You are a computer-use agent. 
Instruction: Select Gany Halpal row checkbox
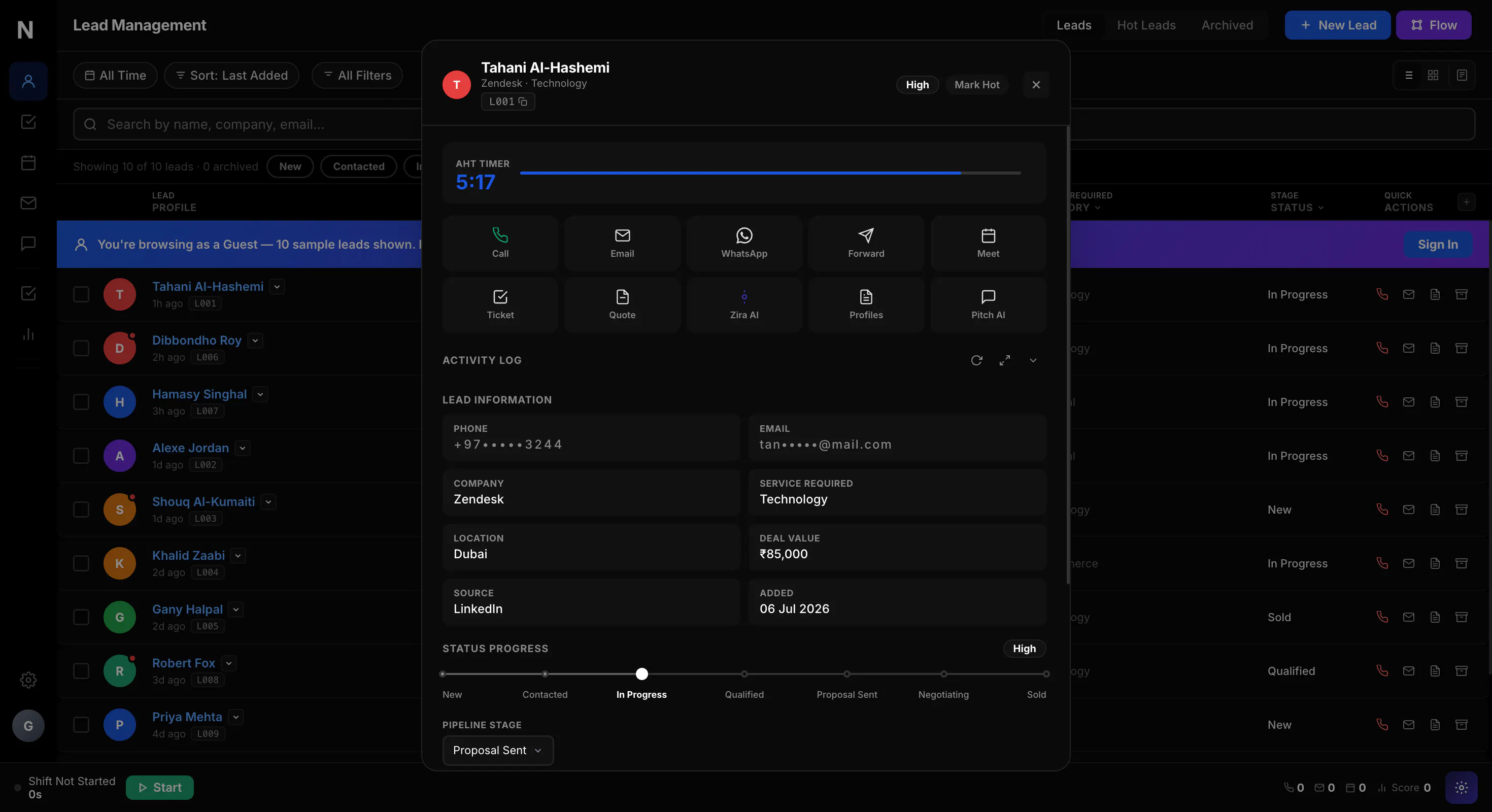(x=81, y=618)
